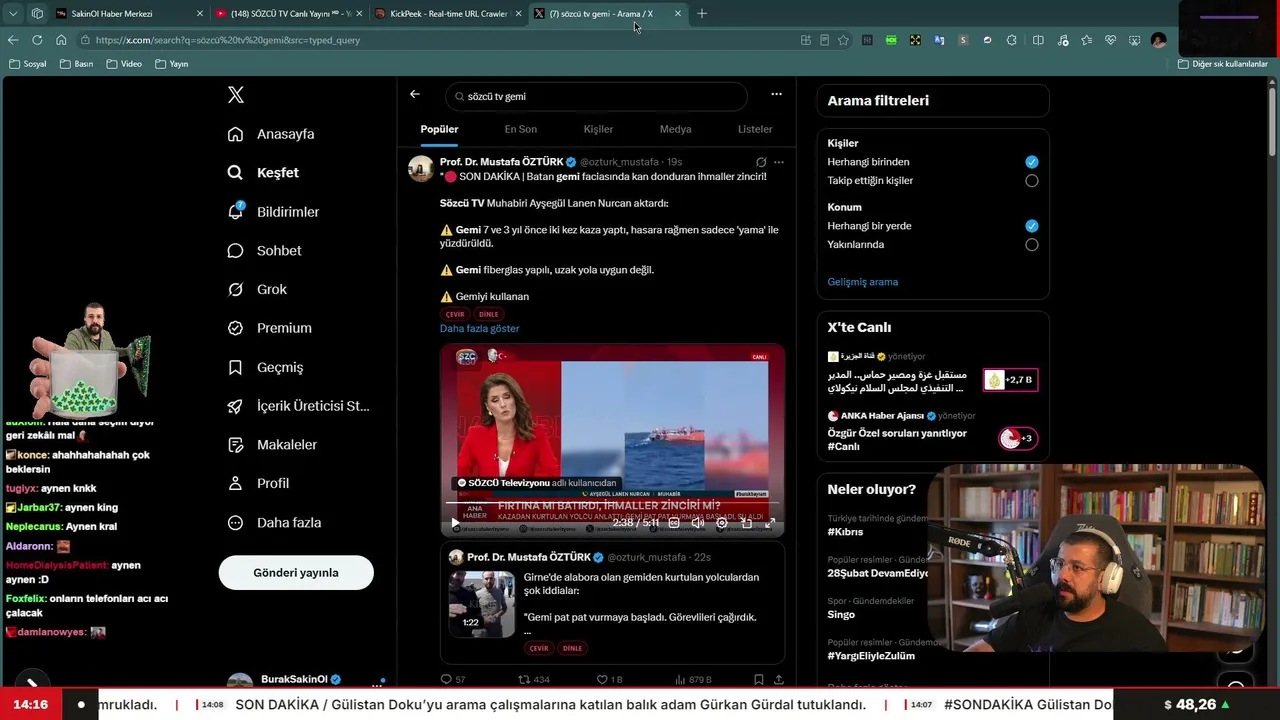Screen dimensions: 1280x720
Task: Open the #Kıbrıs trending topic
Action: (x=846, y=532)
